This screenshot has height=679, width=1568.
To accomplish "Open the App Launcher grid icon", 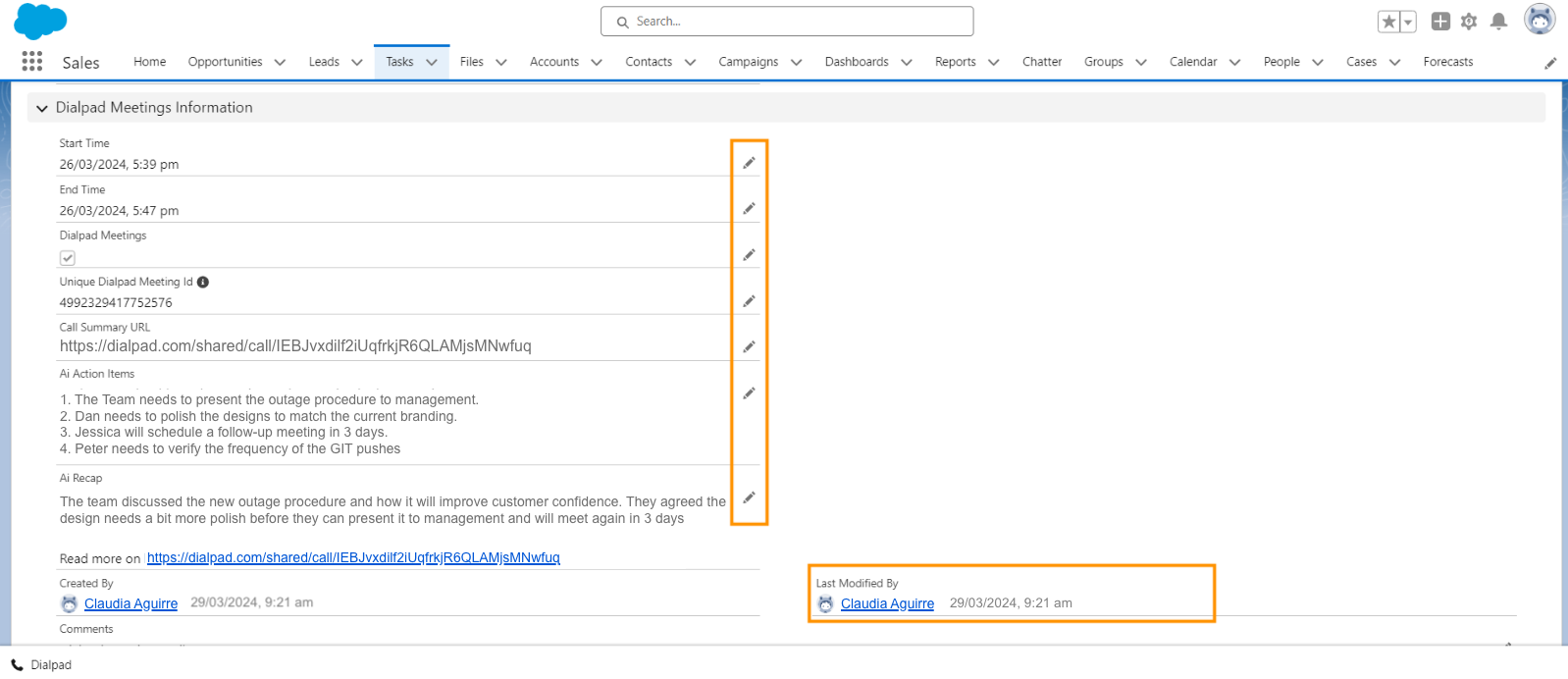I will (32, 61).
